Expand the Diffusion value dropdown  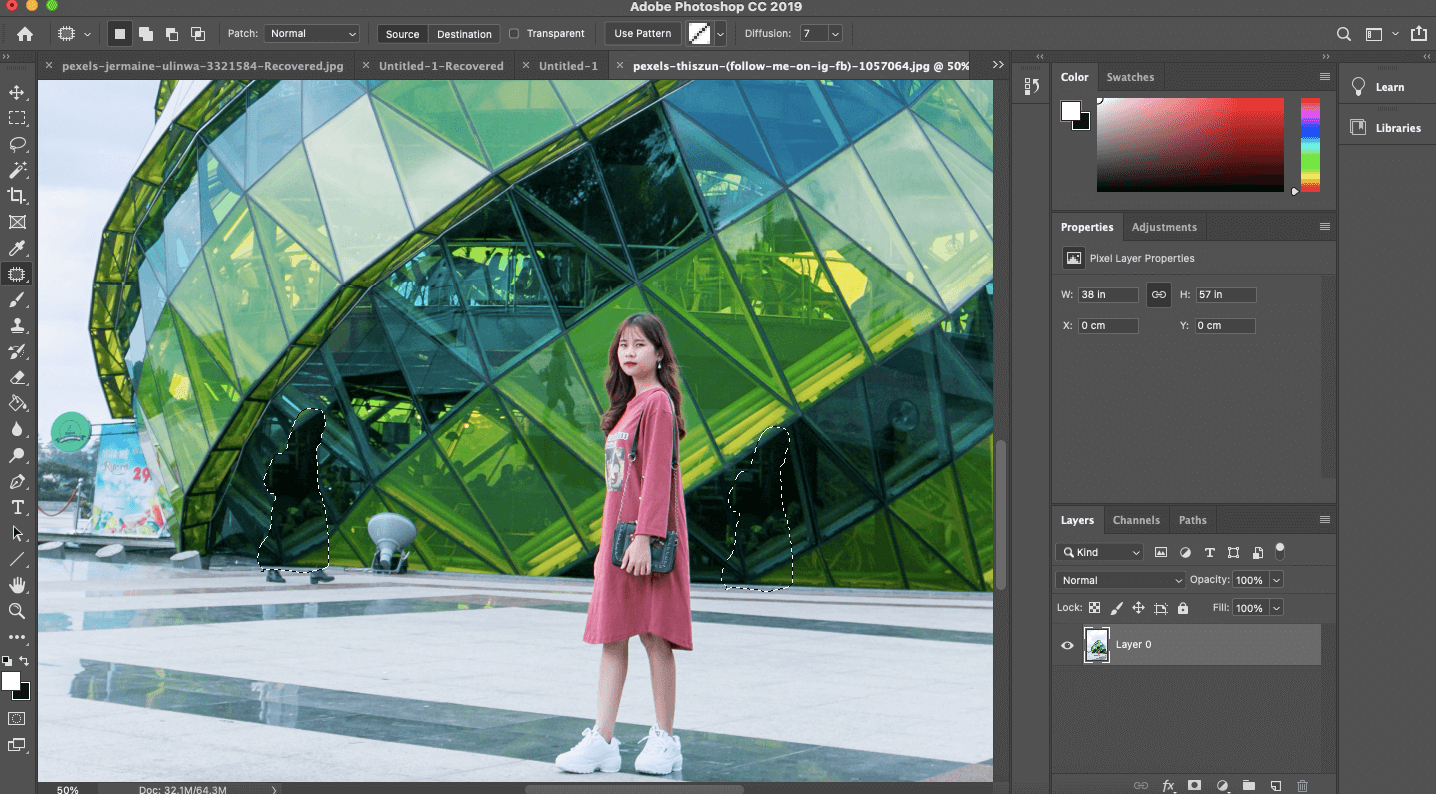[x=834, y=34]
